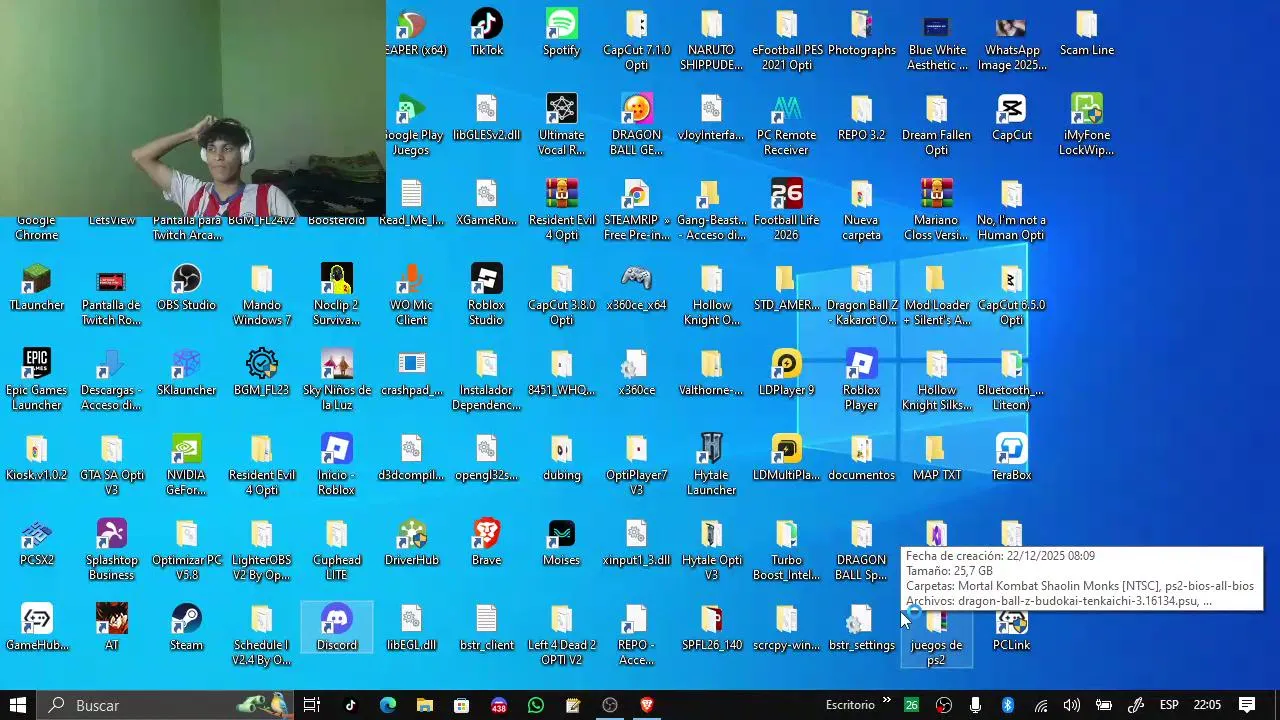
Task: Launch Football Life 2026 icon
Action: coord(786,210)
